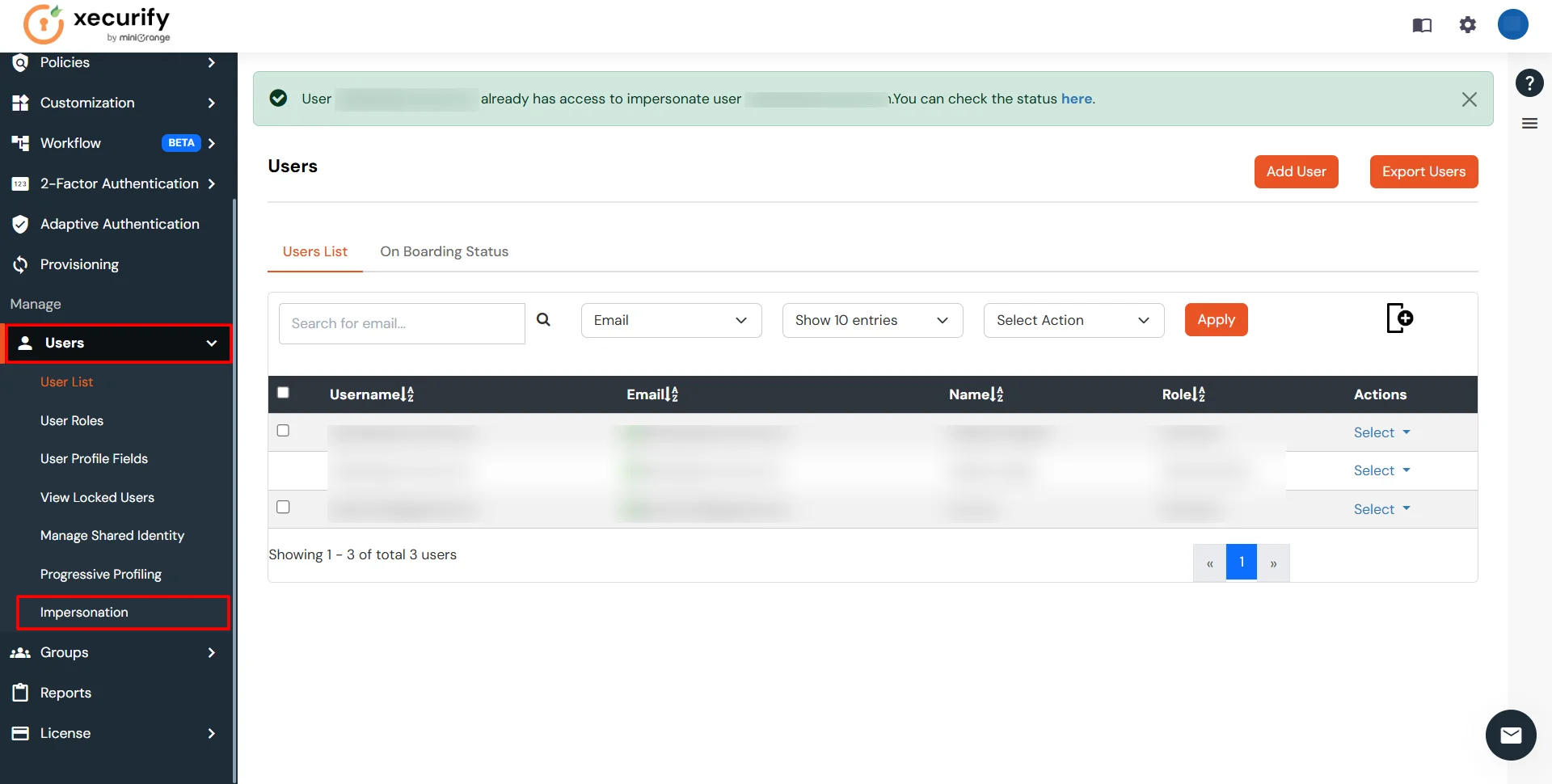
Task: Click the xecurify logo
Action: (95, 24)
